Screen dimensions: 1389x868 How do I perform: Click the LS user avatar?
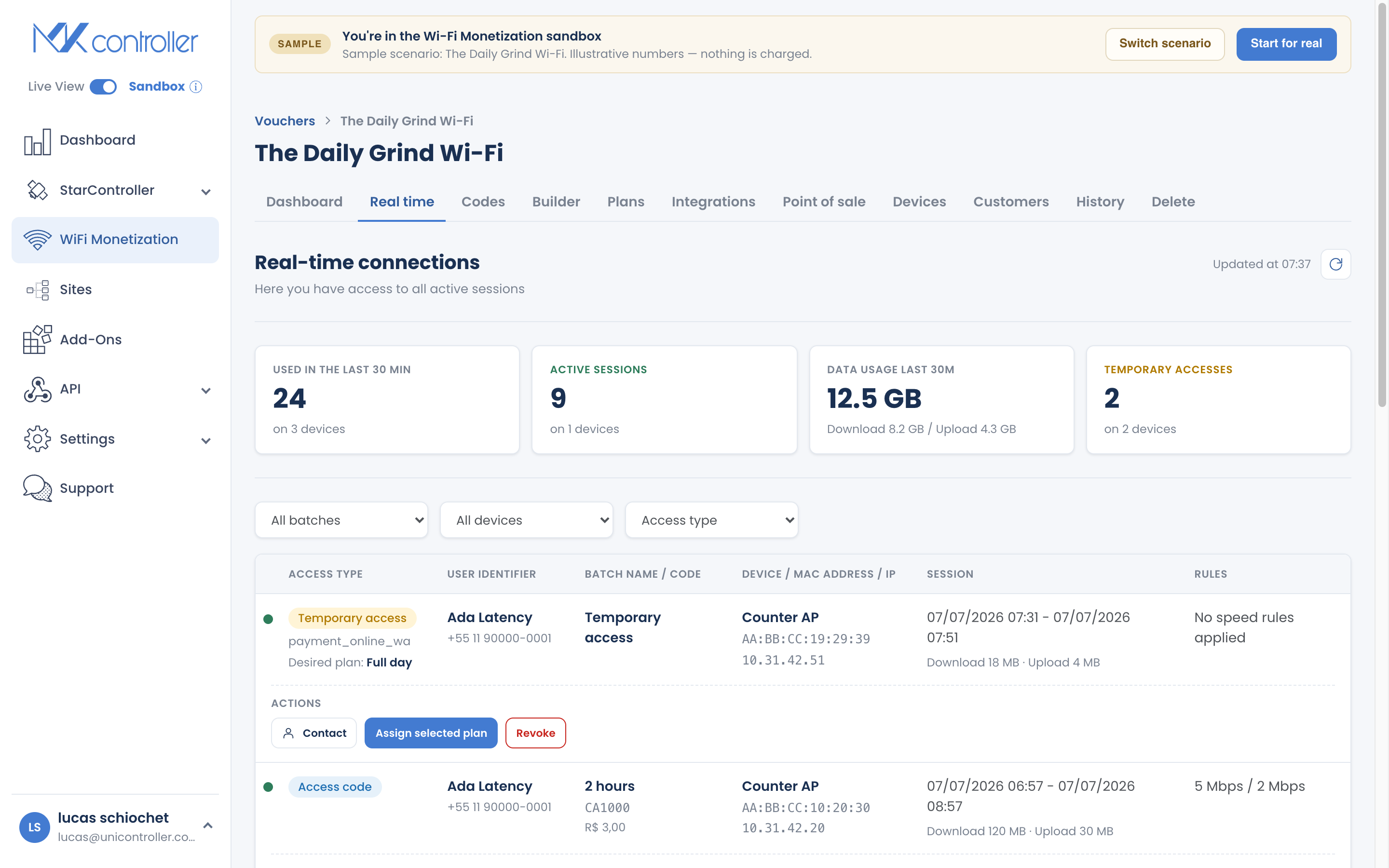(x=34, y=827)
